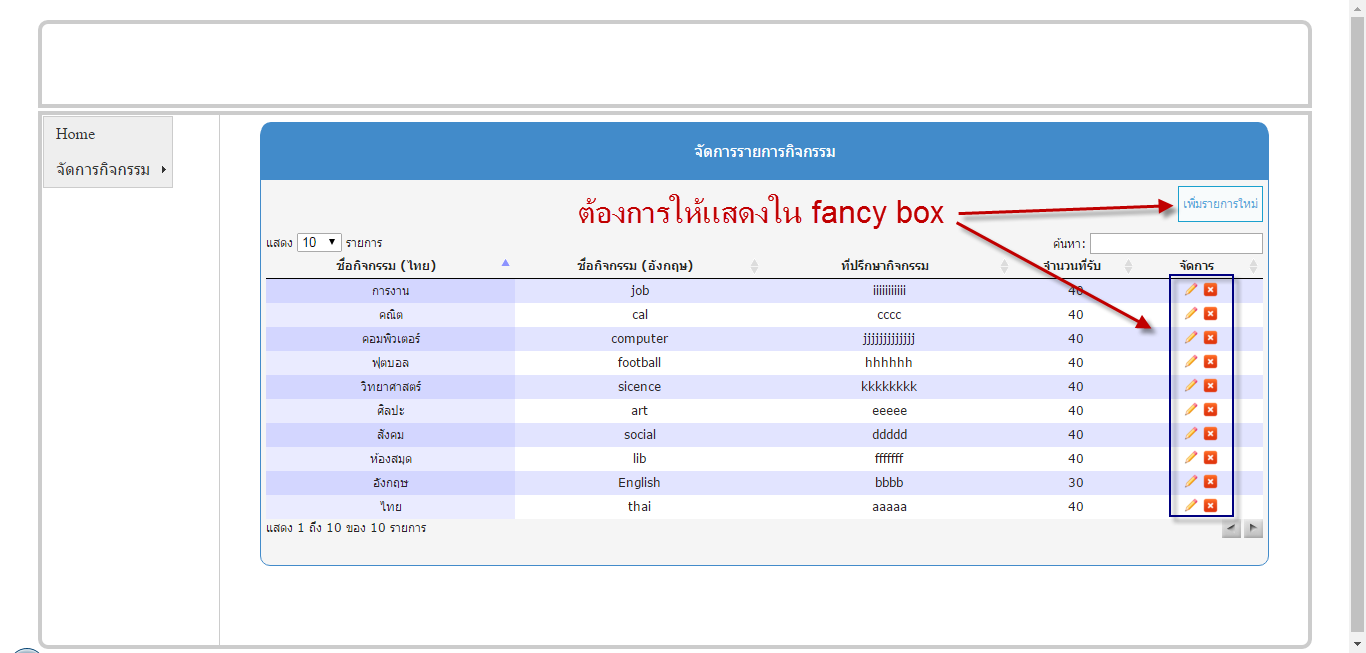Click เพิ่มรายการใหม่ button
The height and width of the screenshot is (653, 1366).
point(1220,204)
